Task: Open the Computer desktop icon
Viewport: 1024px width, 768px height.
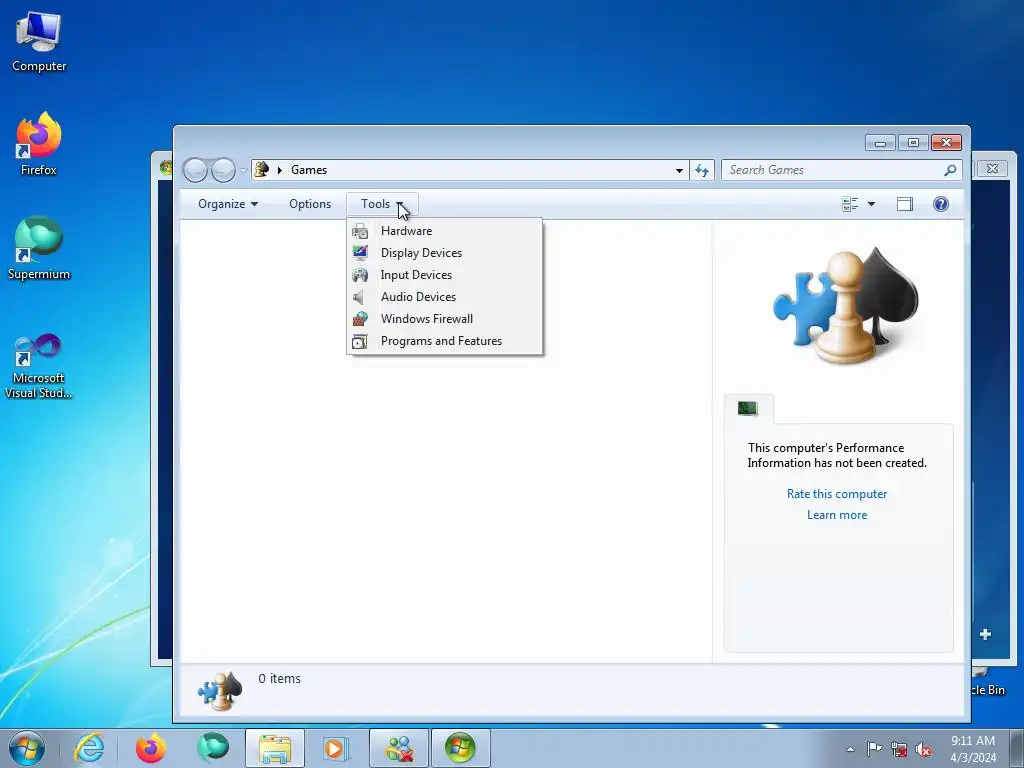Action: [39, 43]
